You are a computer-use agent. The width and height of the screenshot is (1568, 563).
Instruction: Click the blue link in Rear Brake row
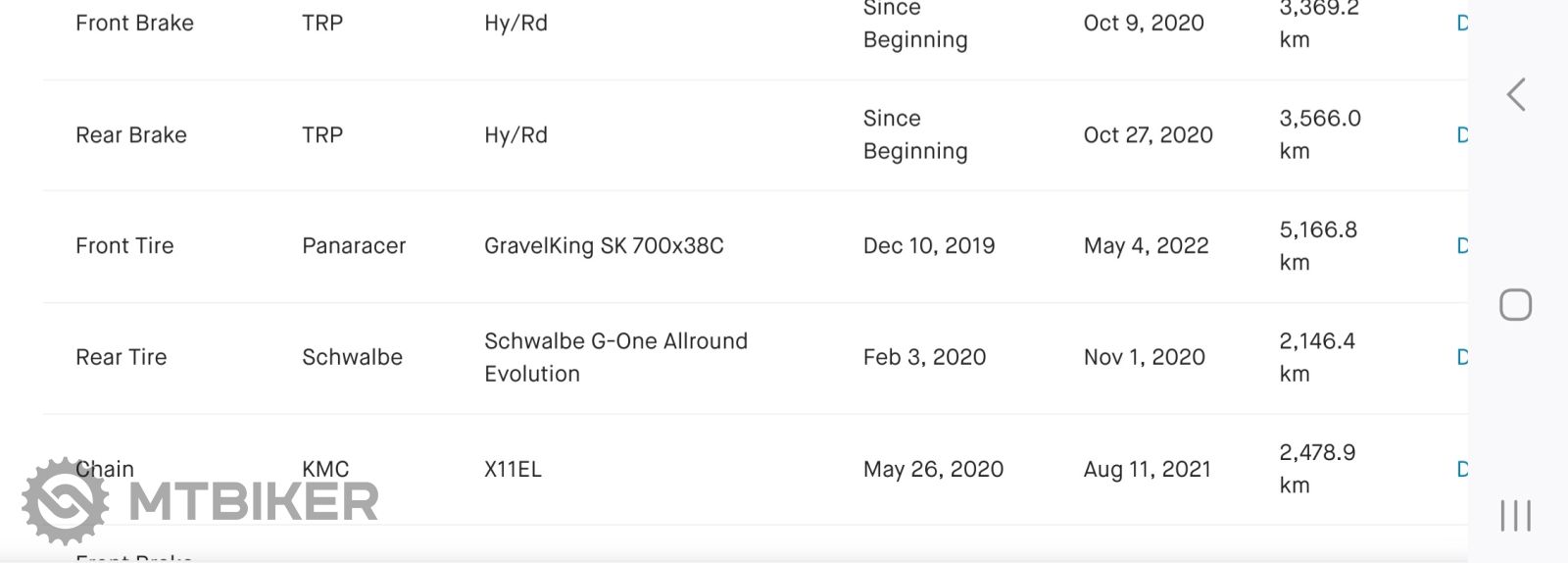pos(1462,134)
